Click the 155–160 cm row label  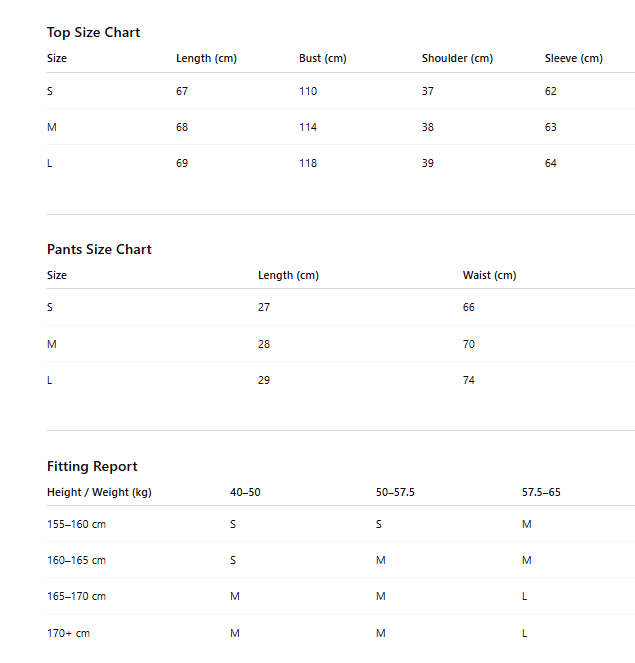coord(76,524)
